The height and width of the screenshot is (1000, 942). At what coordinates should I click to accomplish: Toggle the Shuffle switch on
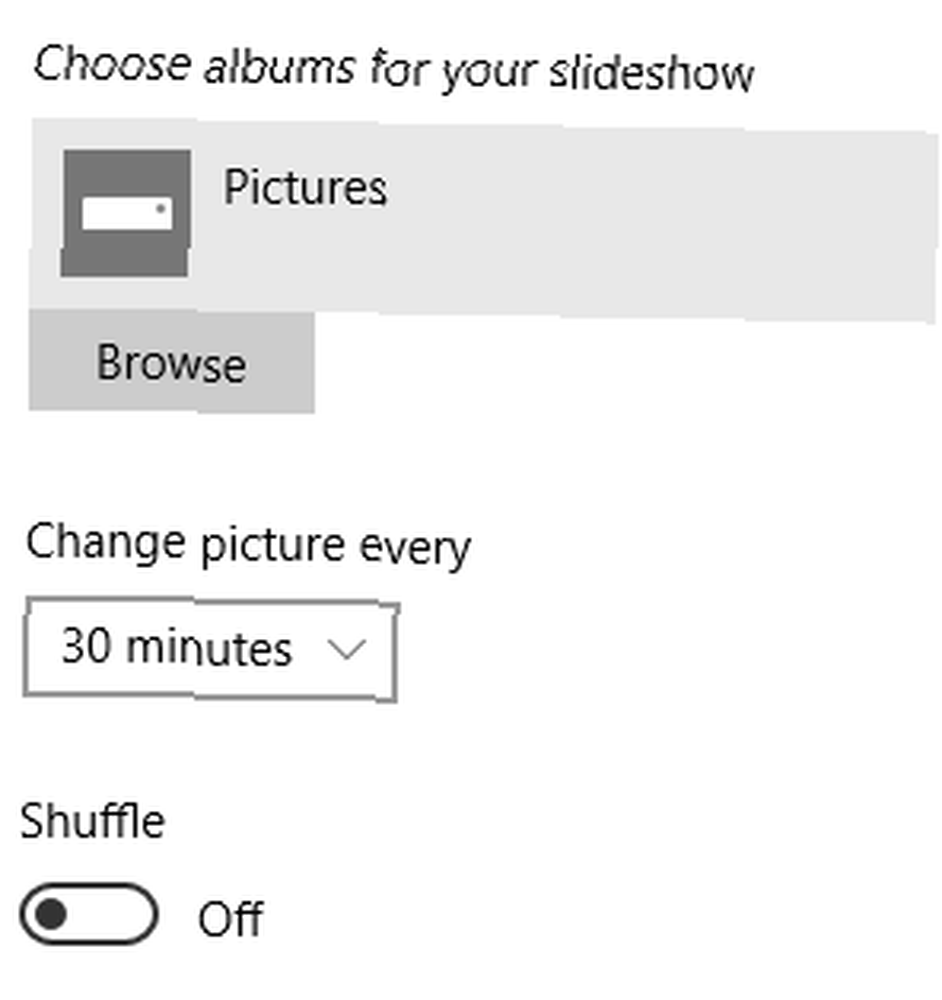click(89, 914)
